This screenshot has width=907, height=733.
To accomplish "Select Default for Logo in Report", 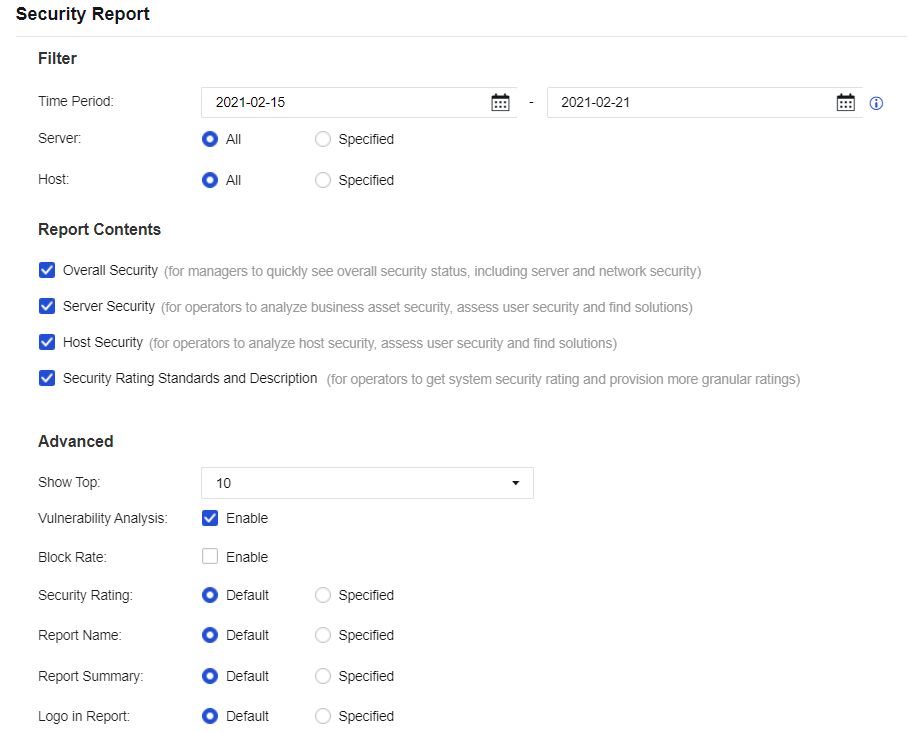I will 210,716.
